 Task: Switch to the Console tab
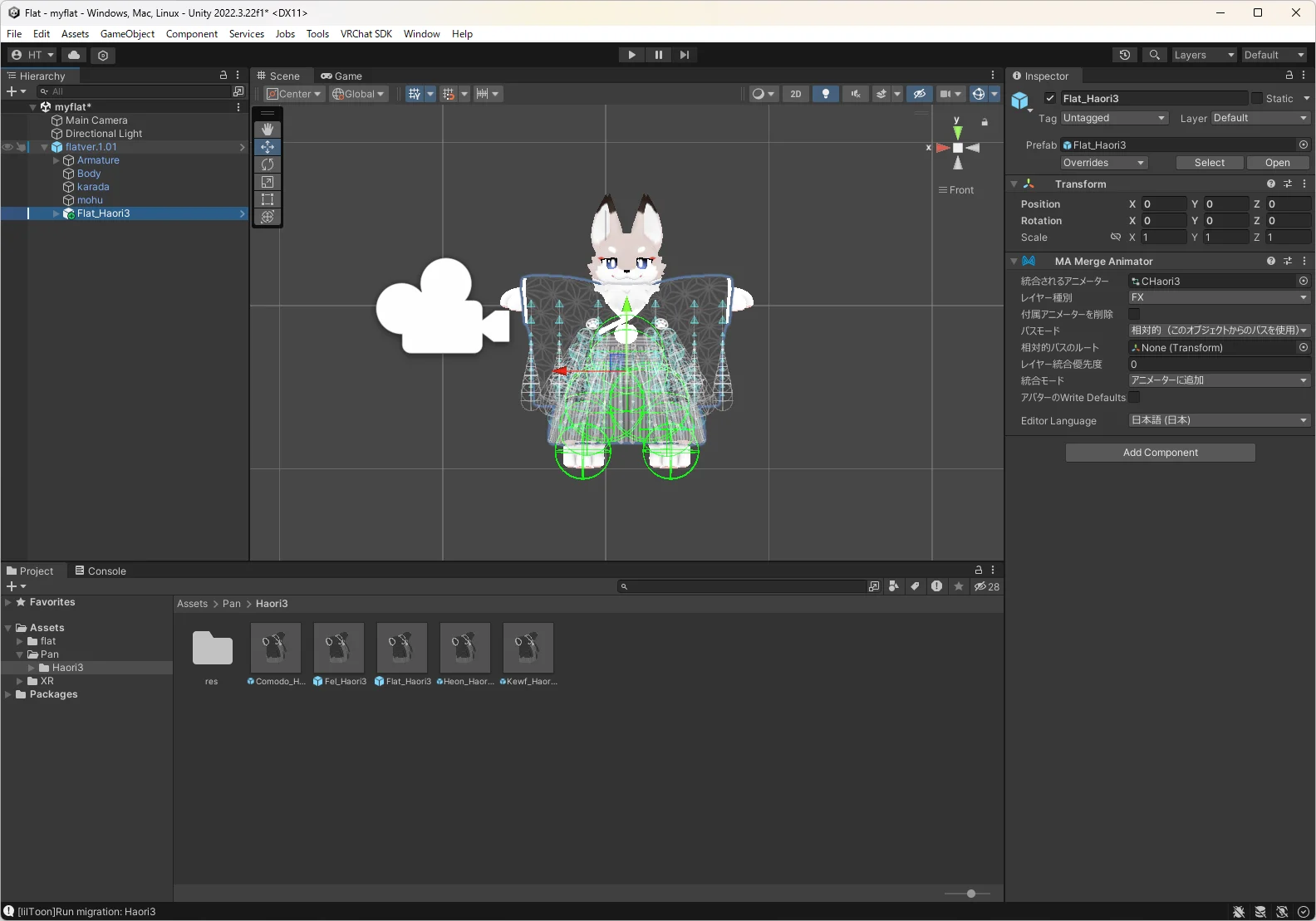(101, 571)
